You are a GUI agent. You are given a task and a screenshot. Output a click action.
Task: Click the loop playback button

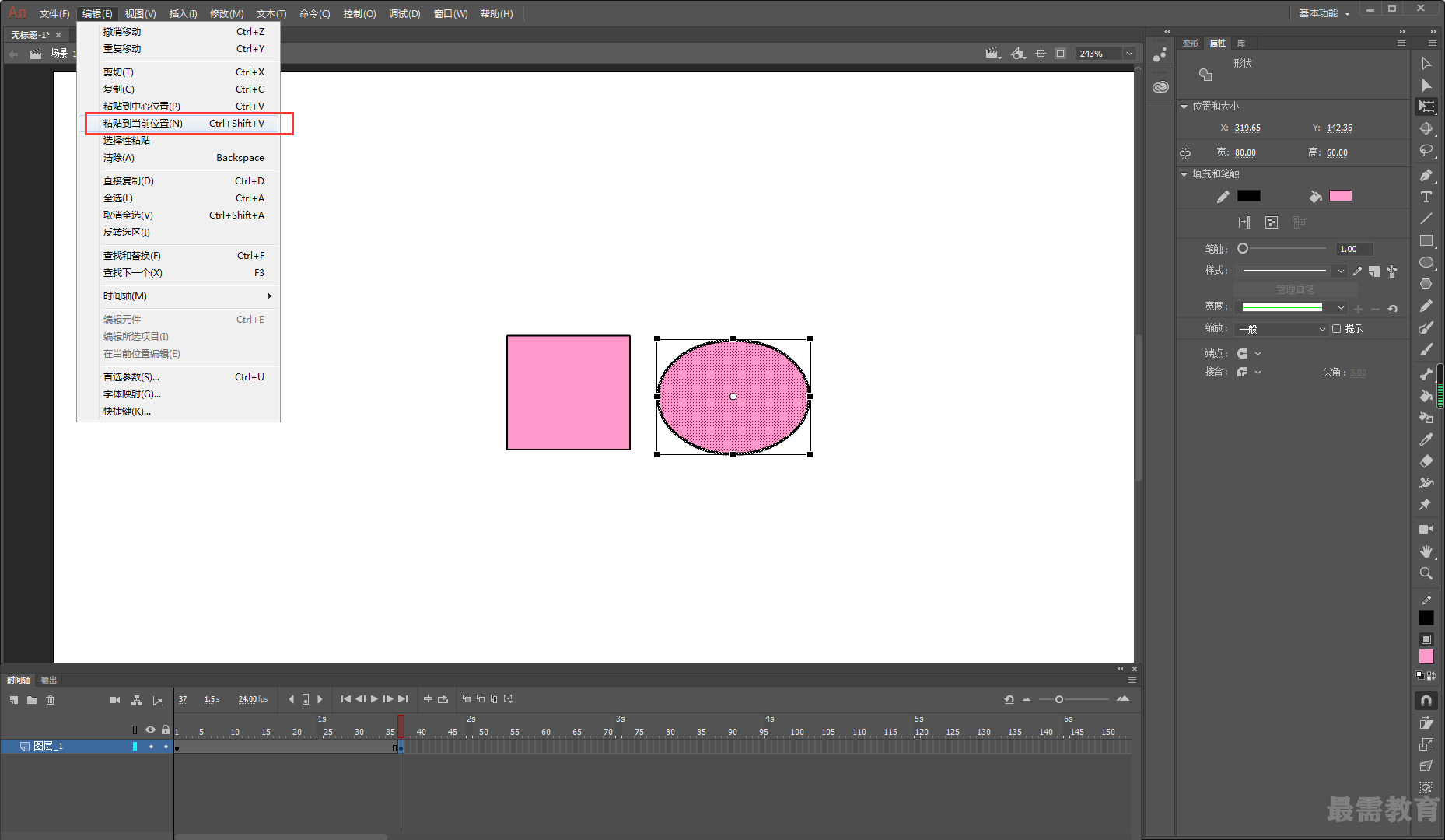point(443,699)
